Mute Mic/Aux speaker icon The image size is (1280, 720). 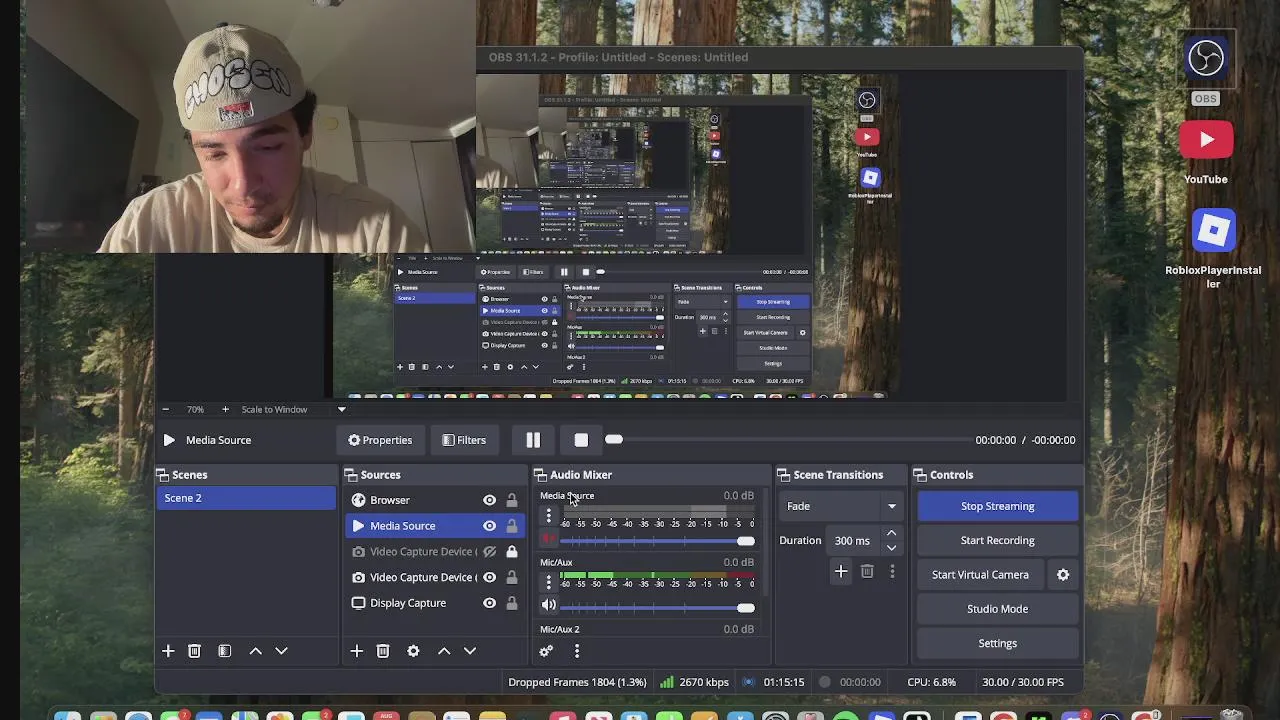(x=548, y=605)
